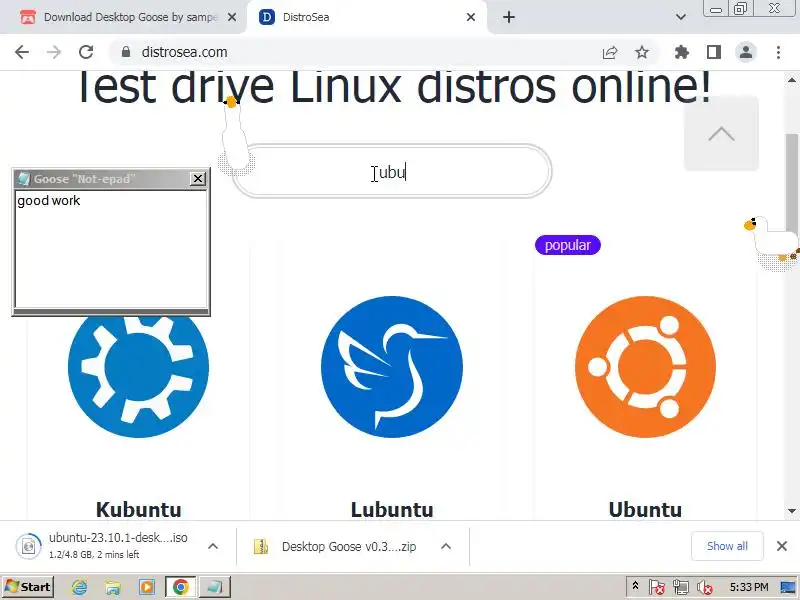Viewport: 800px width, 600px height.
Task: Open the Extensions puzzle icon
Action: pos(682,52)
